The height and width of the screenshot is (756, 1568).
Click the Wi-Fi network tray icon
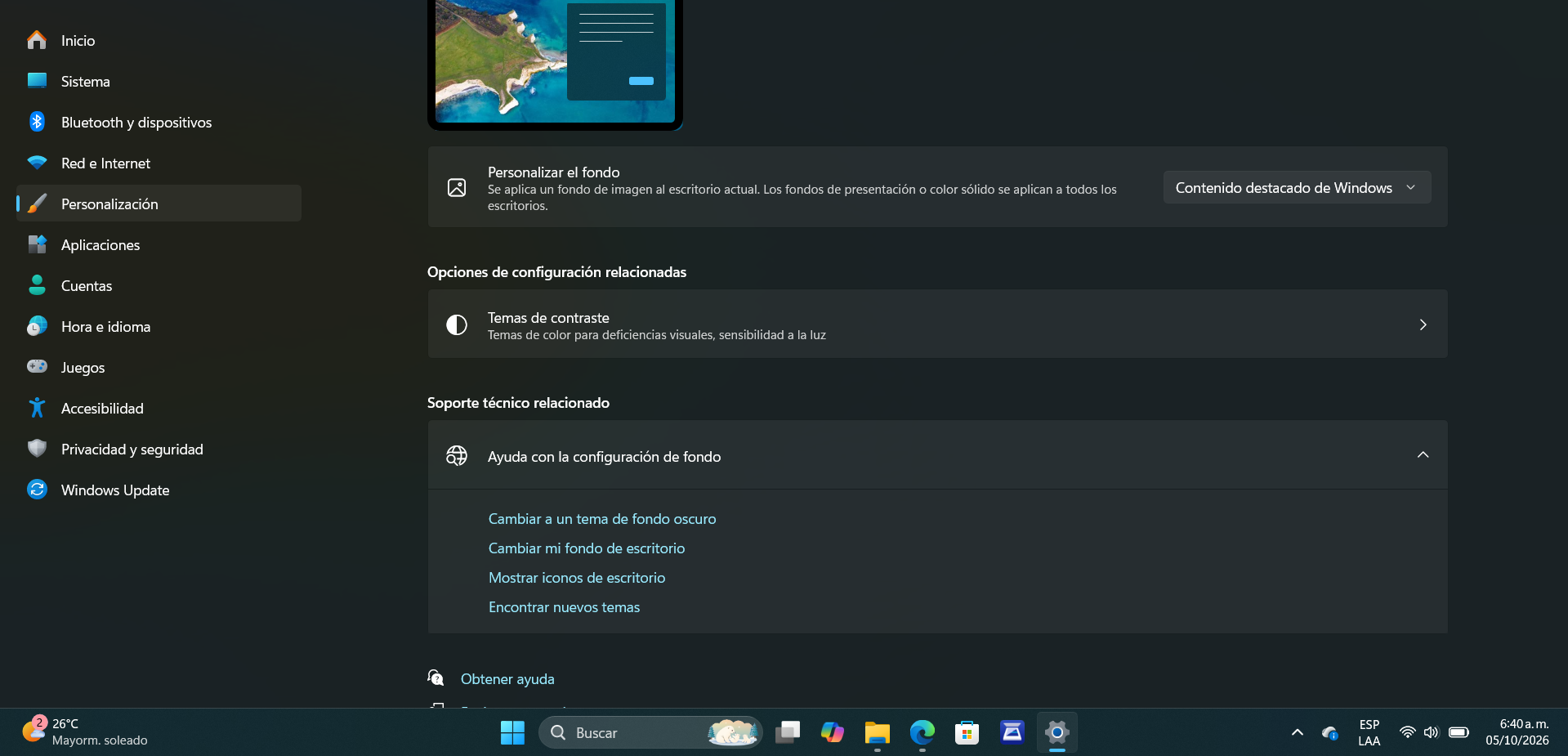tap(1407, 732)
